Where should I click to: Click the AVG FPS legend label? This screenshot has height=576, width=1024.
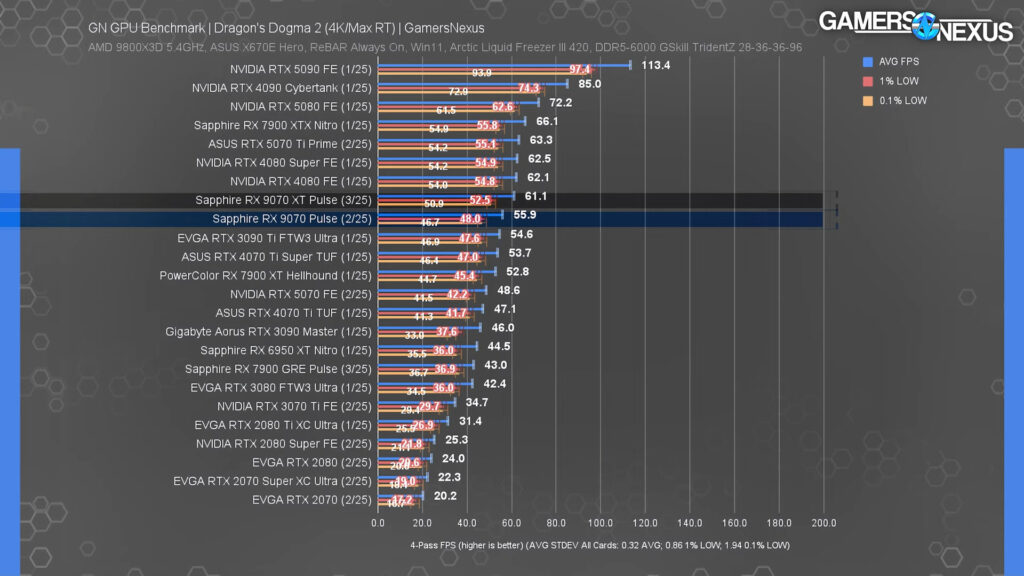pyautogui.click(x=899, y=62)
